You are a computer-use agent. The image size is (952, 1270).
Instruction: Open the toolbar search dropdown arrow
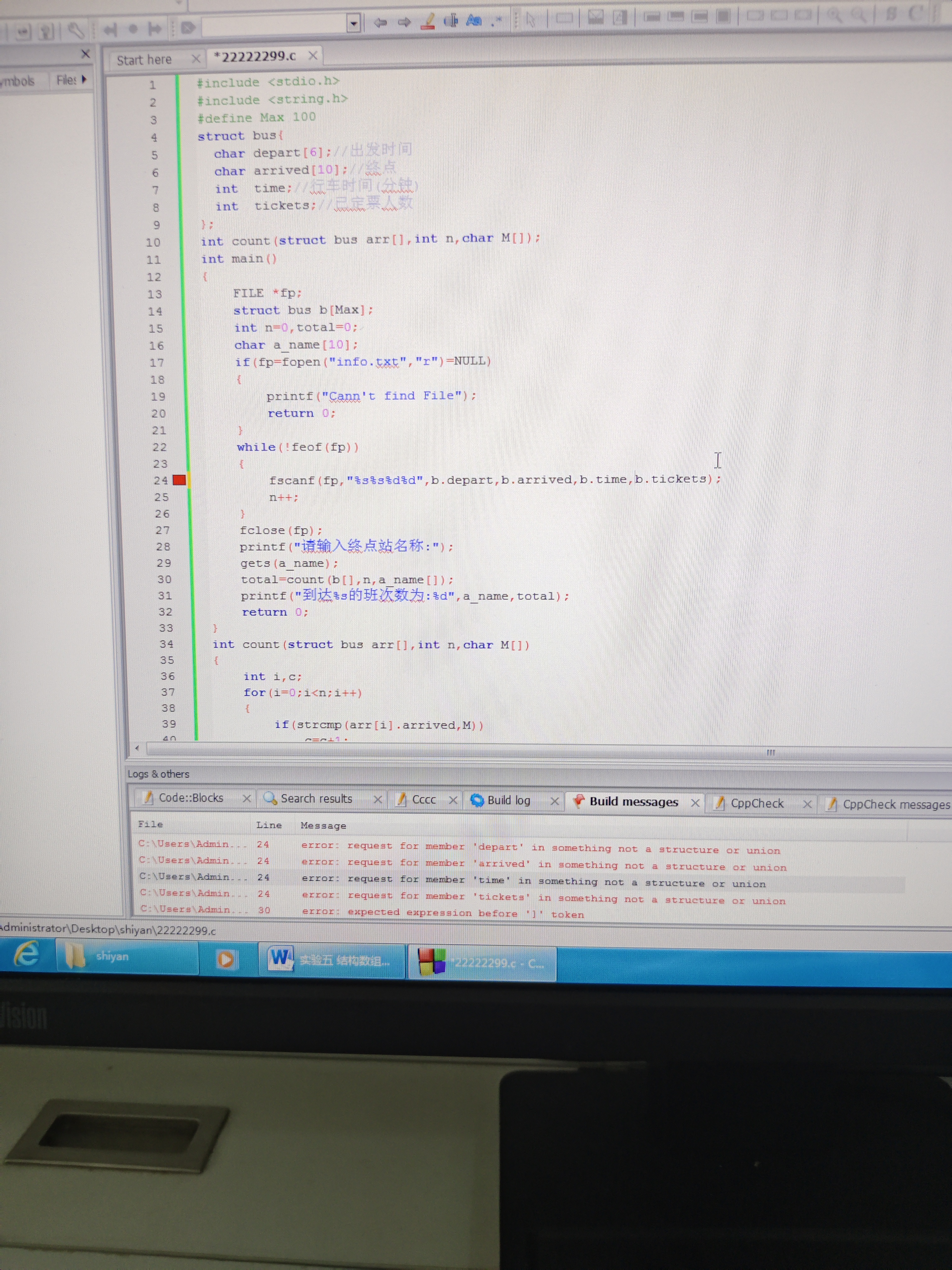pos(353,24)
